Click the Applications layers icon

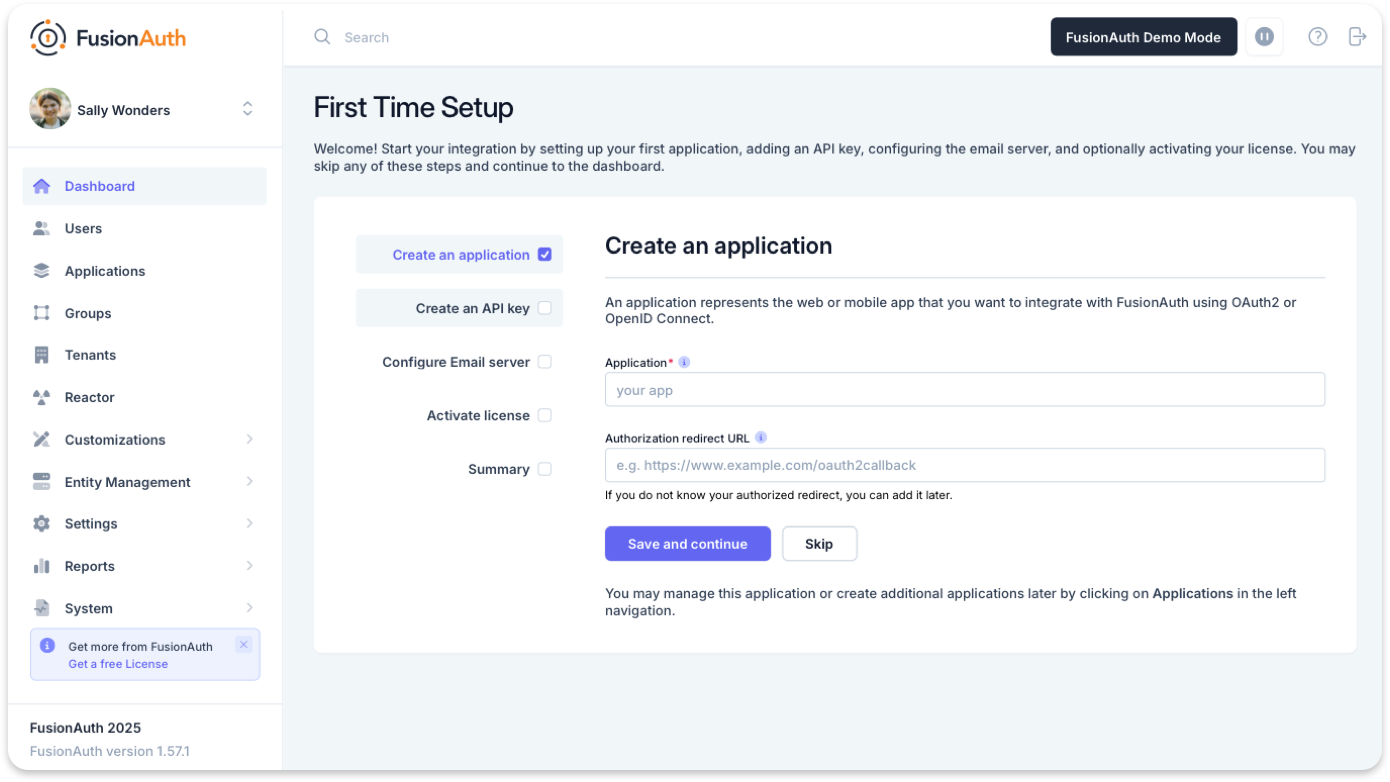pyautogui.click(x=41, y=271)
